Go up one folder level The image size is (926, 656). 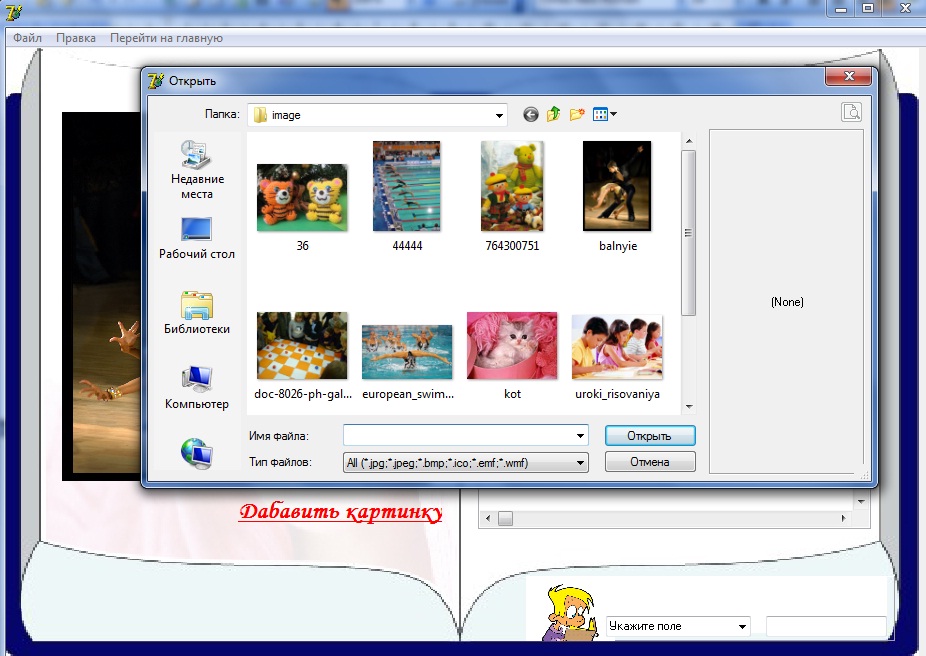point(553,114)
